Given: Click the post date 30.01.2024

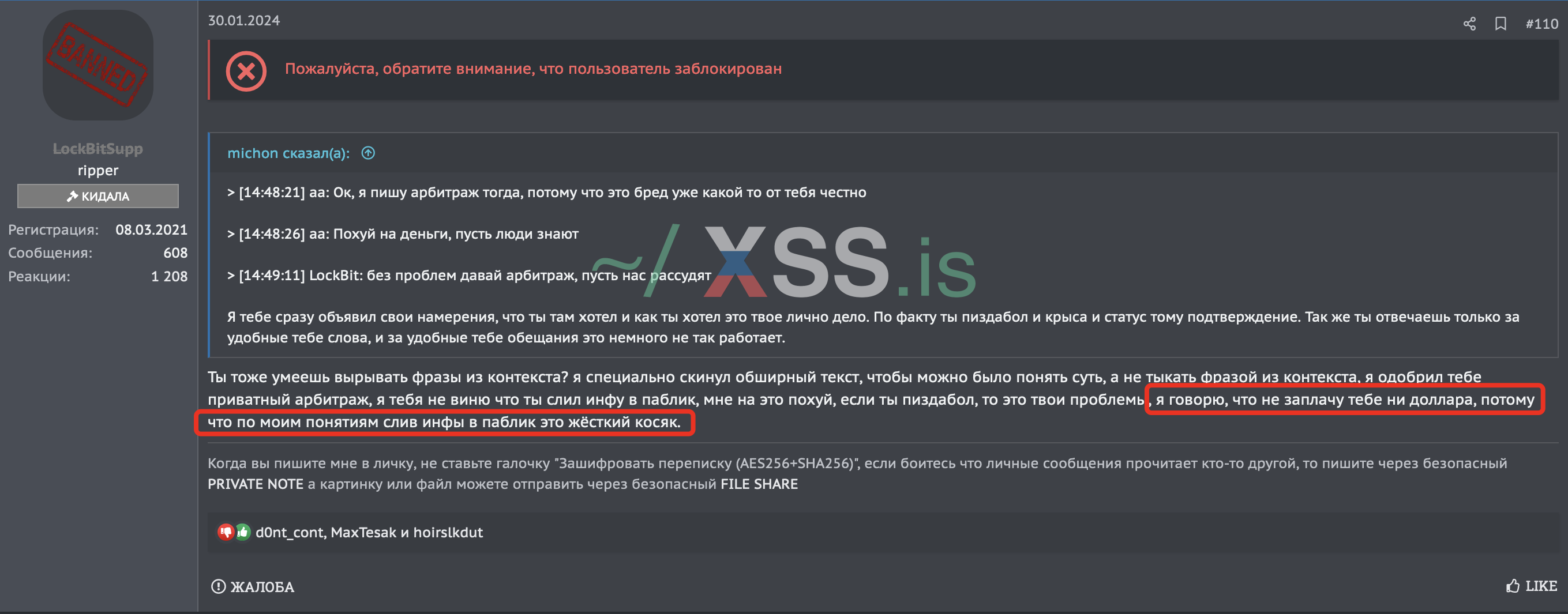Looking at the screenshot, I should [243, 21].
